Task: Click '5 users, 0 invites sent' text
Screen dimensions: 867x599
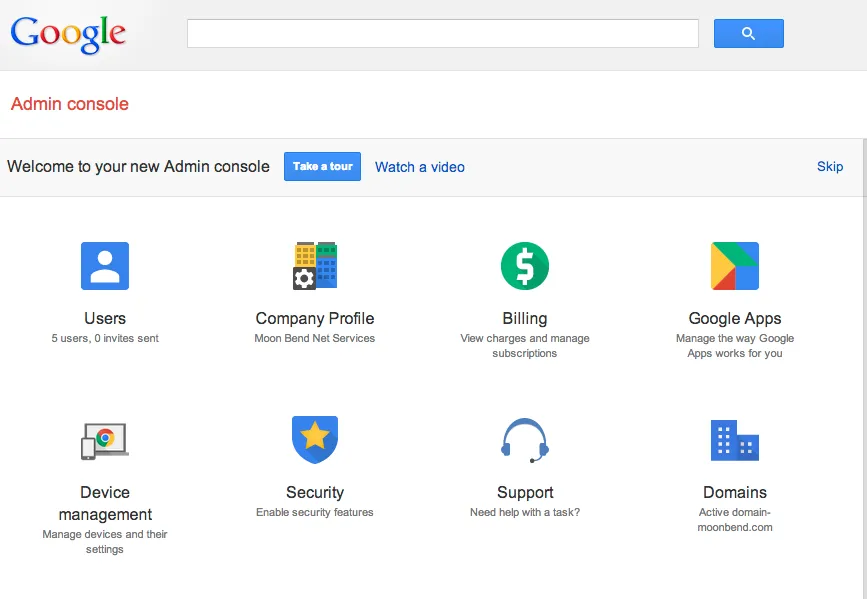Action: (x=105, y=338)
